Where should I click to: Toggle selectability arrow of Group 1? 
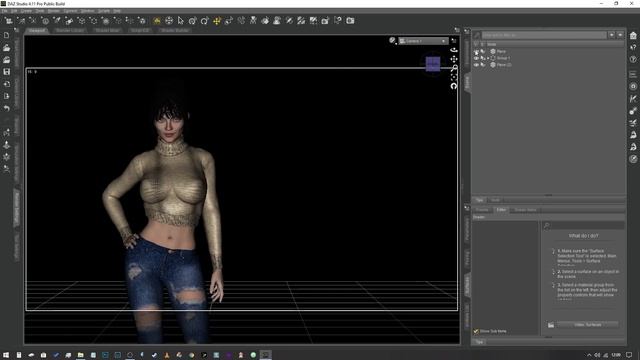(482, 58)
